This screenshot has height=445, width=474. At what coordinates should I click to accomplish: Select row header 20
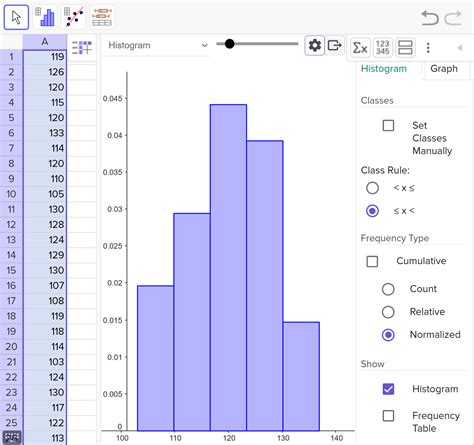[11, 347]
